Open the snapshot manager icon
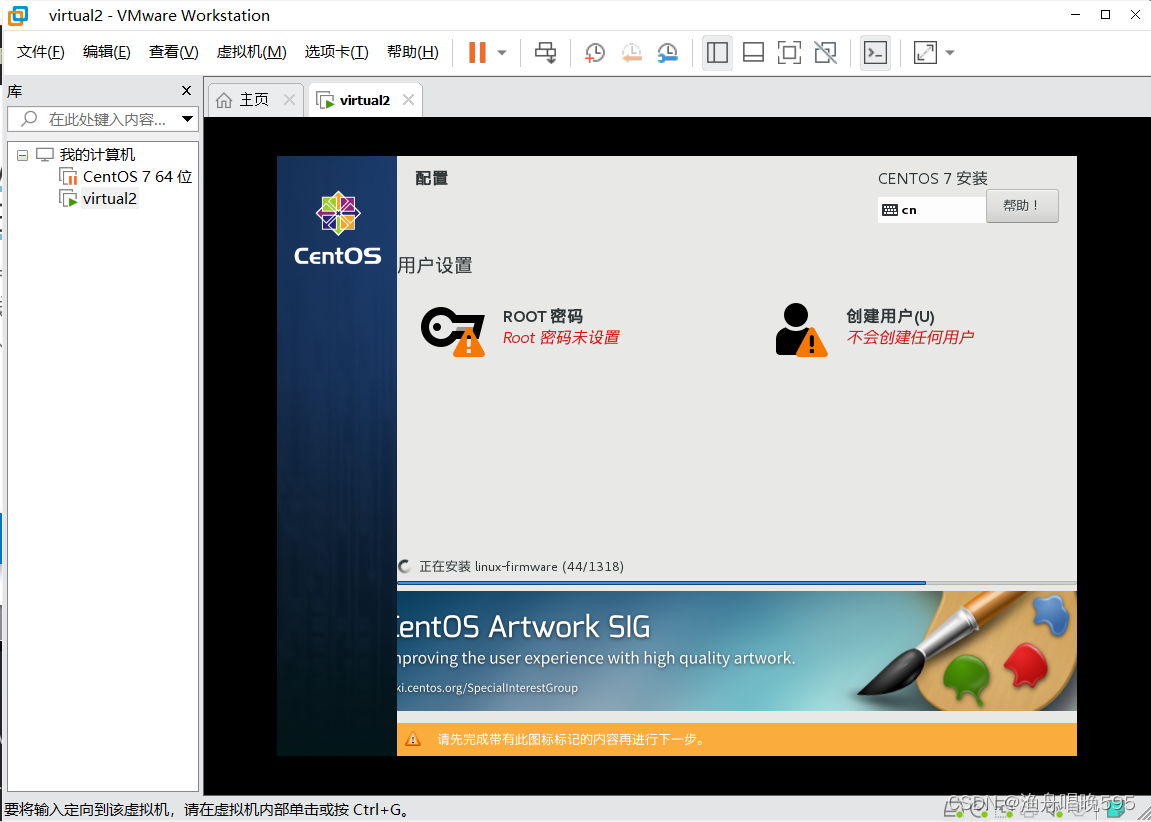This screenshot has height=822, width=1151. (x=667, y=53)
